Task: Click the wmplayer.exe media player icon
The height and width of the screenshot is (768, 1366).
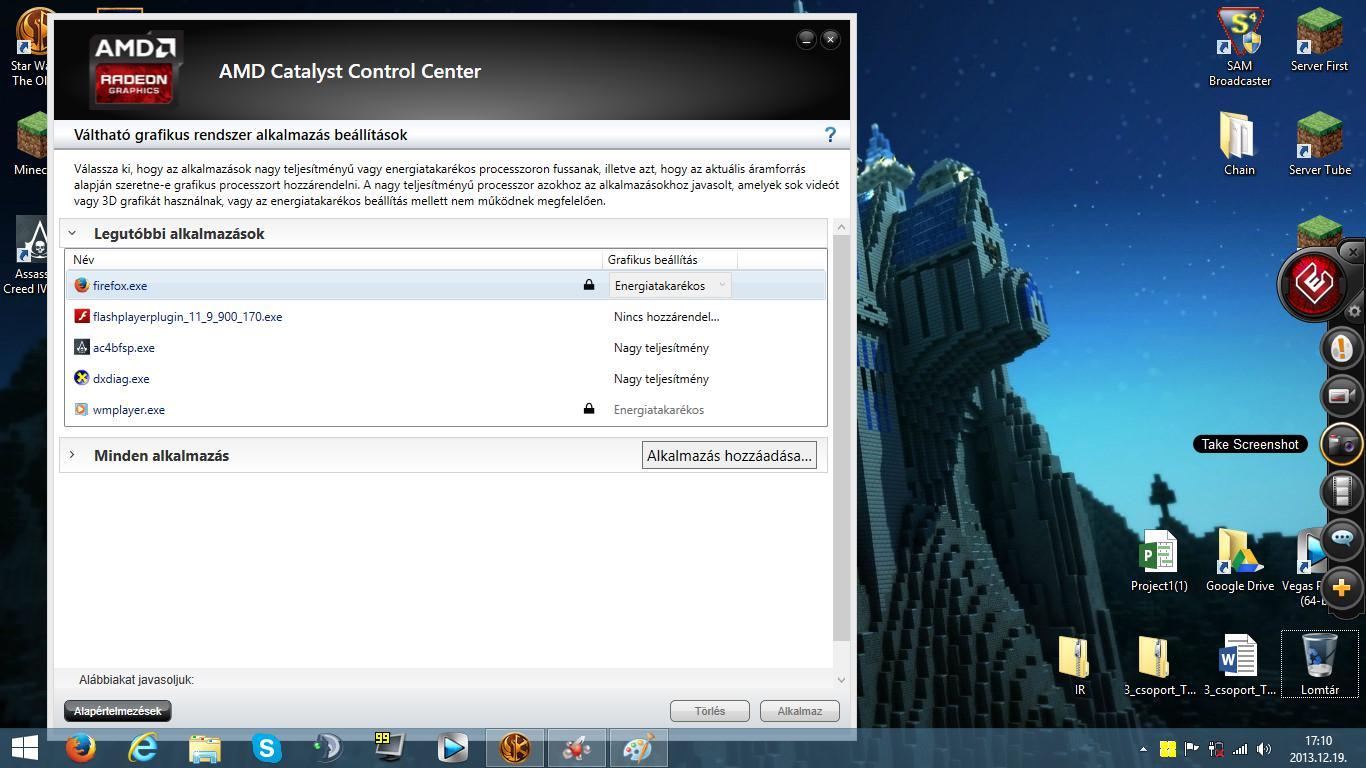Action: point(82,409)
